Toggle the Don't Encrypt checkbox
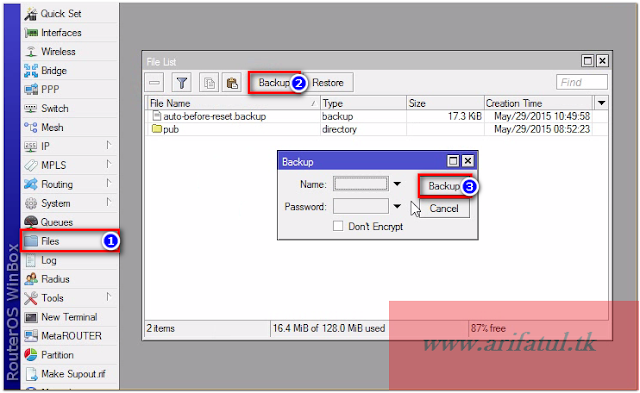The image size is (640, 393). tap(338, 226)
